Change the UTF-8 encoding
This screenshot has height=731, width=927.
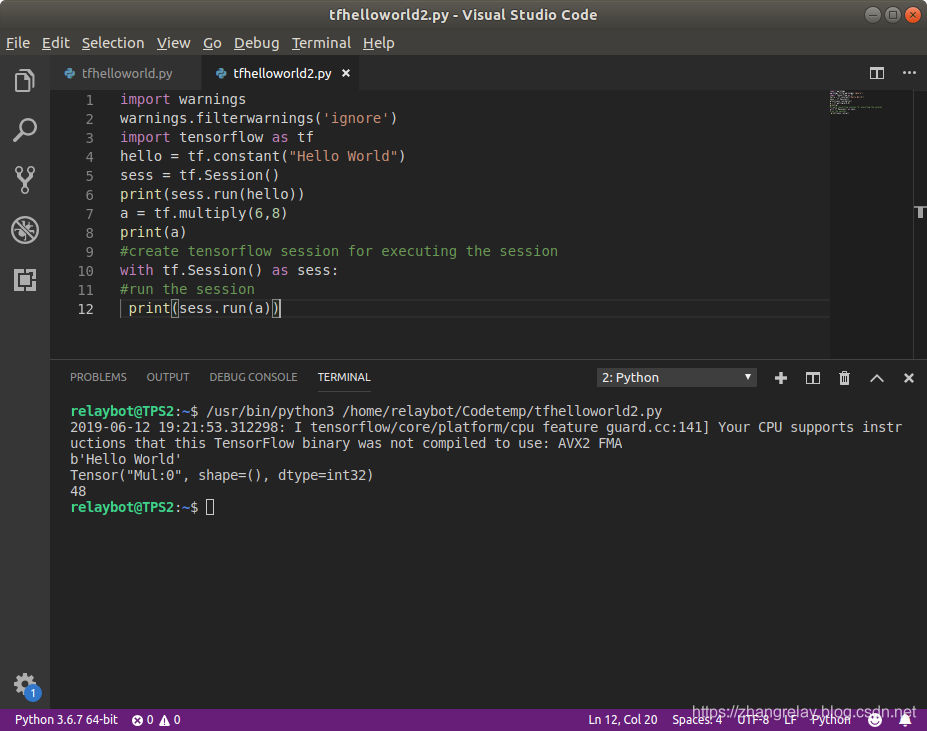753,720
